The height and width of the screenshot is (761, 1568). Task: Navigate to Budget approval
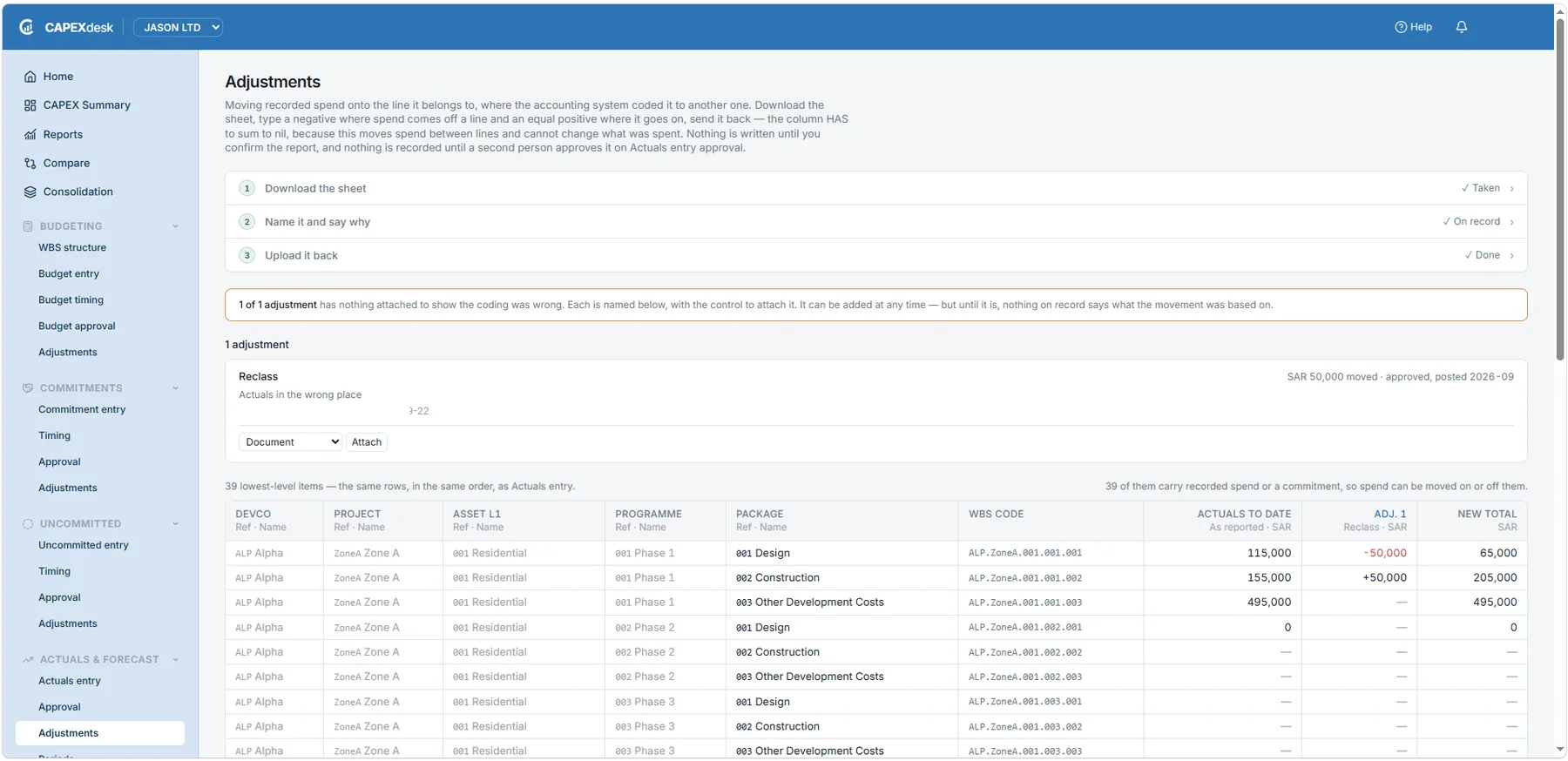pyautogui.click(x=77, y=327)
